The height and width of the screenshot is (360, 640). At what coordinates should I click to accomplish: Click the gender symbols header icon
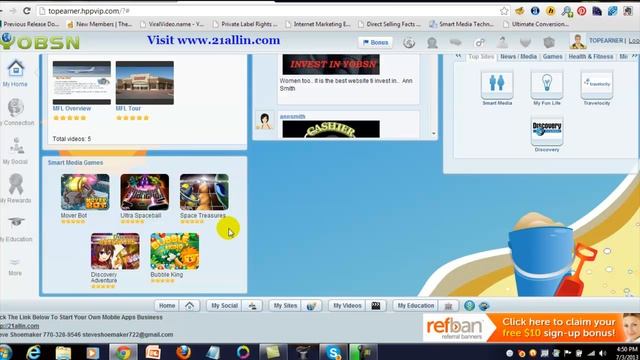[479, 42]
